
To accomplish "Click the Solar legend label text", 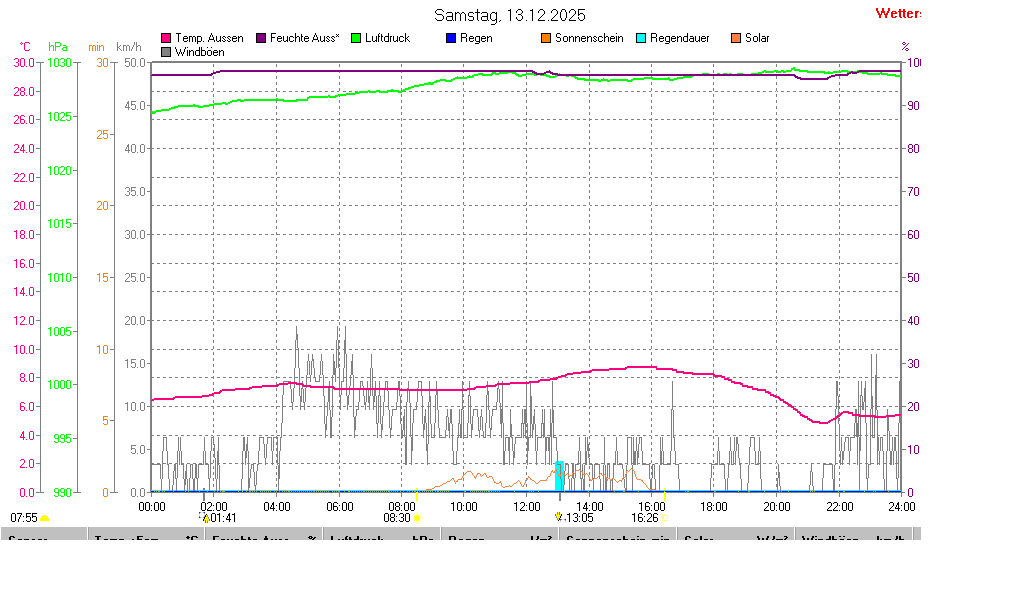I will point(757,38).
